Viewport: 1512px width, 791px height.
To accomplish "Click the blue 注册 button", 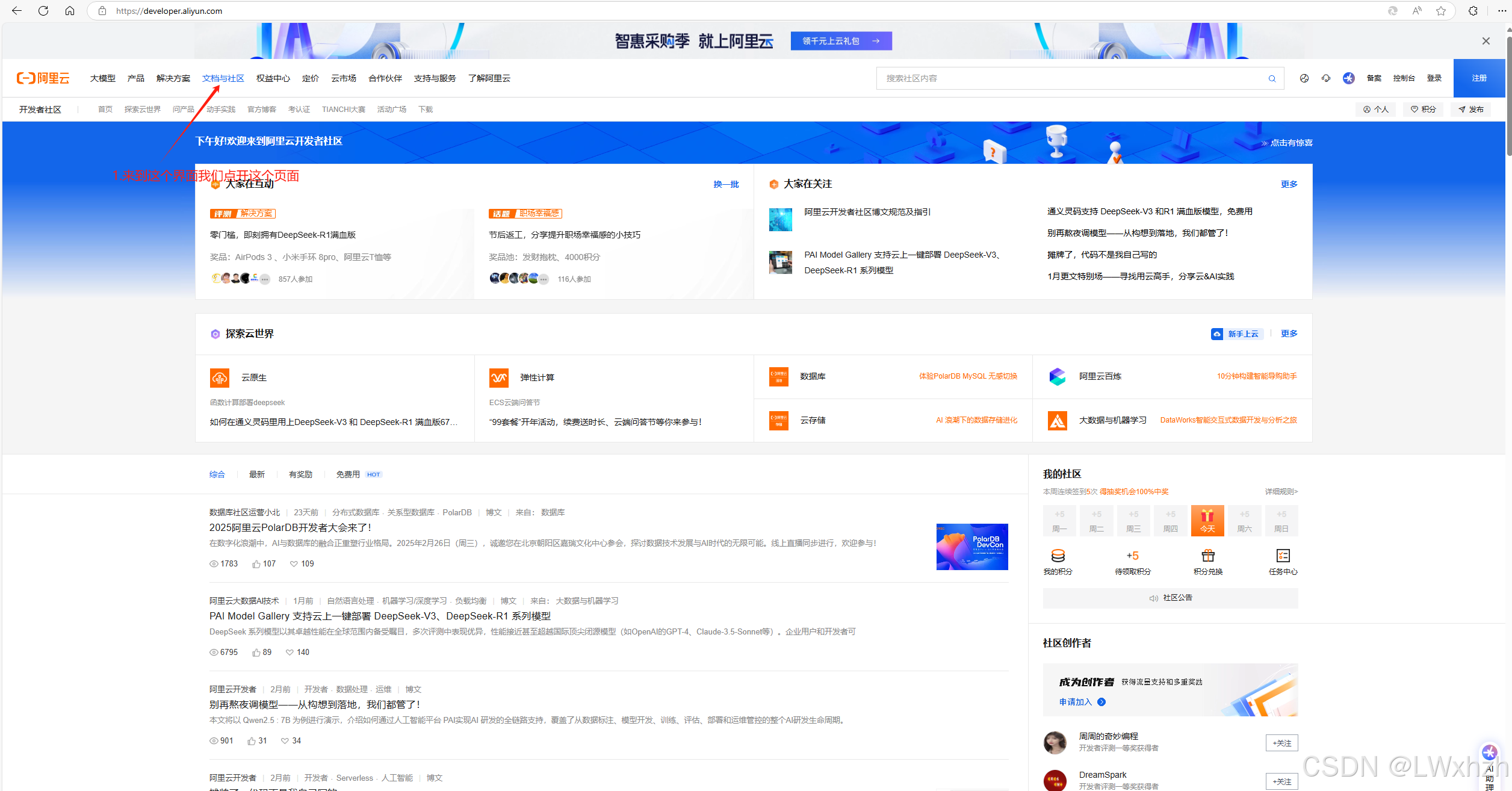I will coord(1479,78).
